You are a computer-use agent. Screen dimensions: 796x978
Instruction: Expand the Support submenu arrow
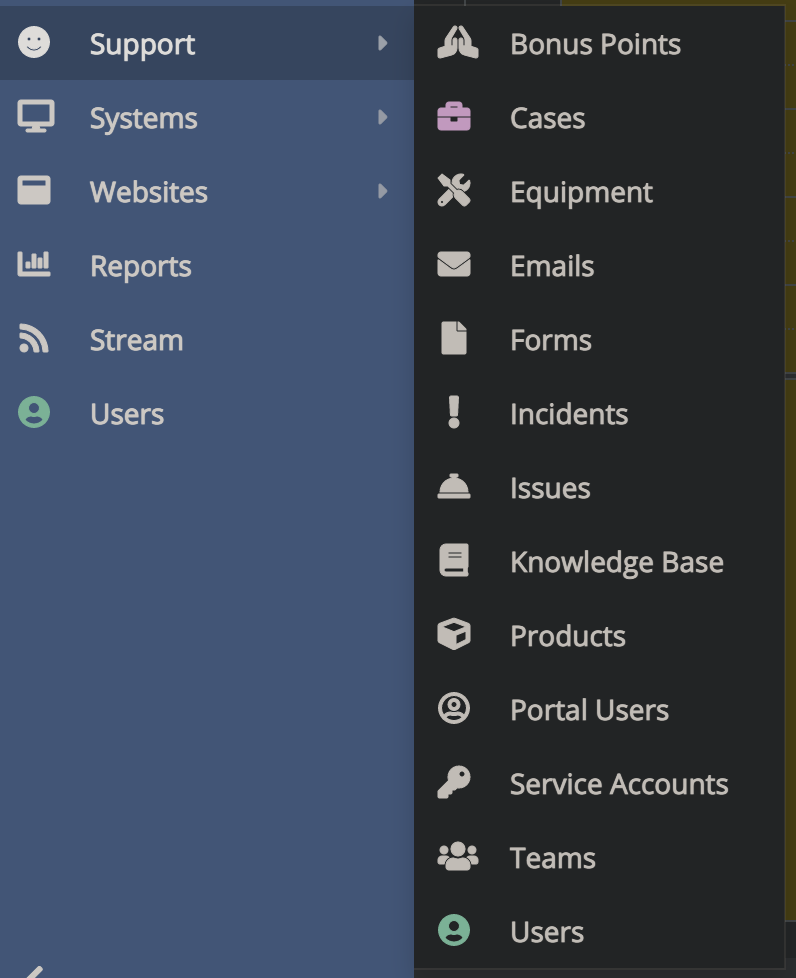pos(382,44)
